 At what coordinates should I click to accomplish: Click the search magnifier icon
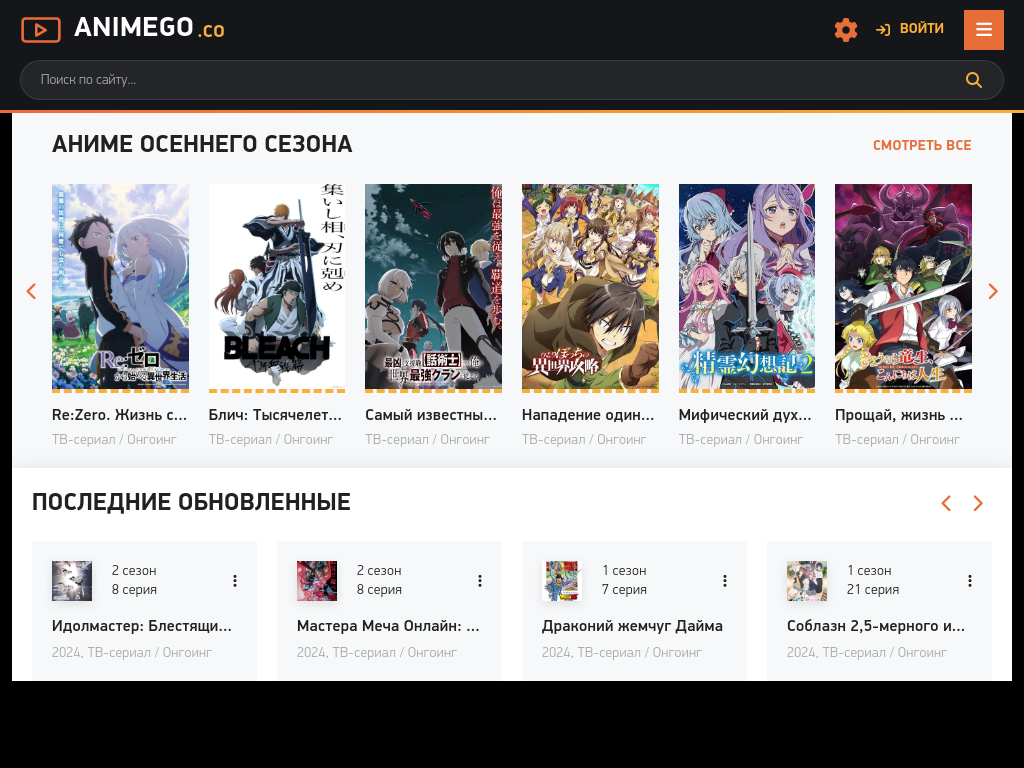[974, 80]
